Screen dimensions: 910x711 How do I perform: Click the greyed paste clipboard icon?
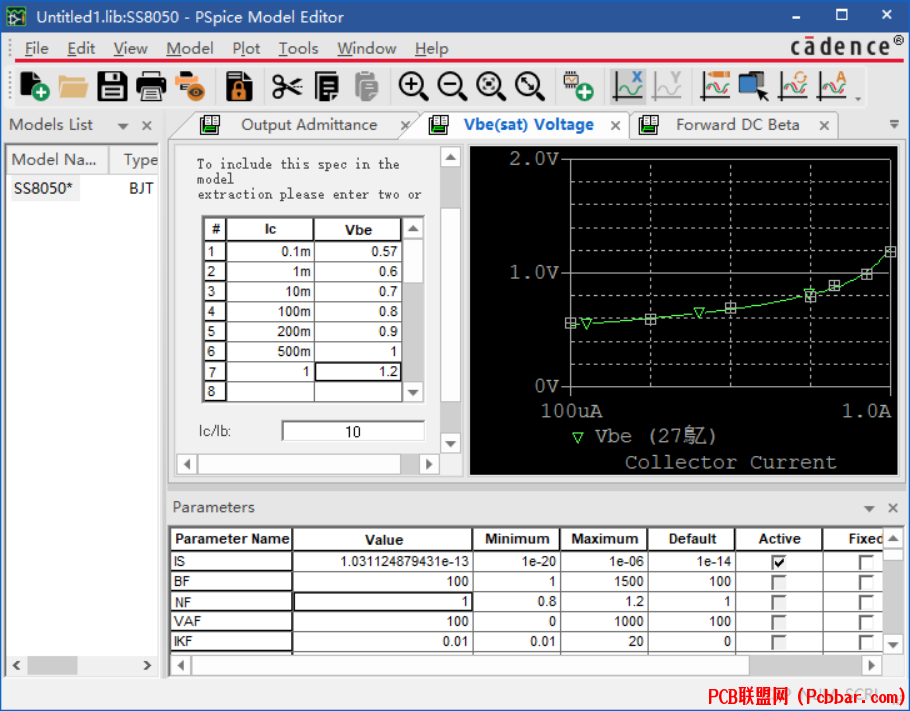pyautogui.click(x=366, y=86)
